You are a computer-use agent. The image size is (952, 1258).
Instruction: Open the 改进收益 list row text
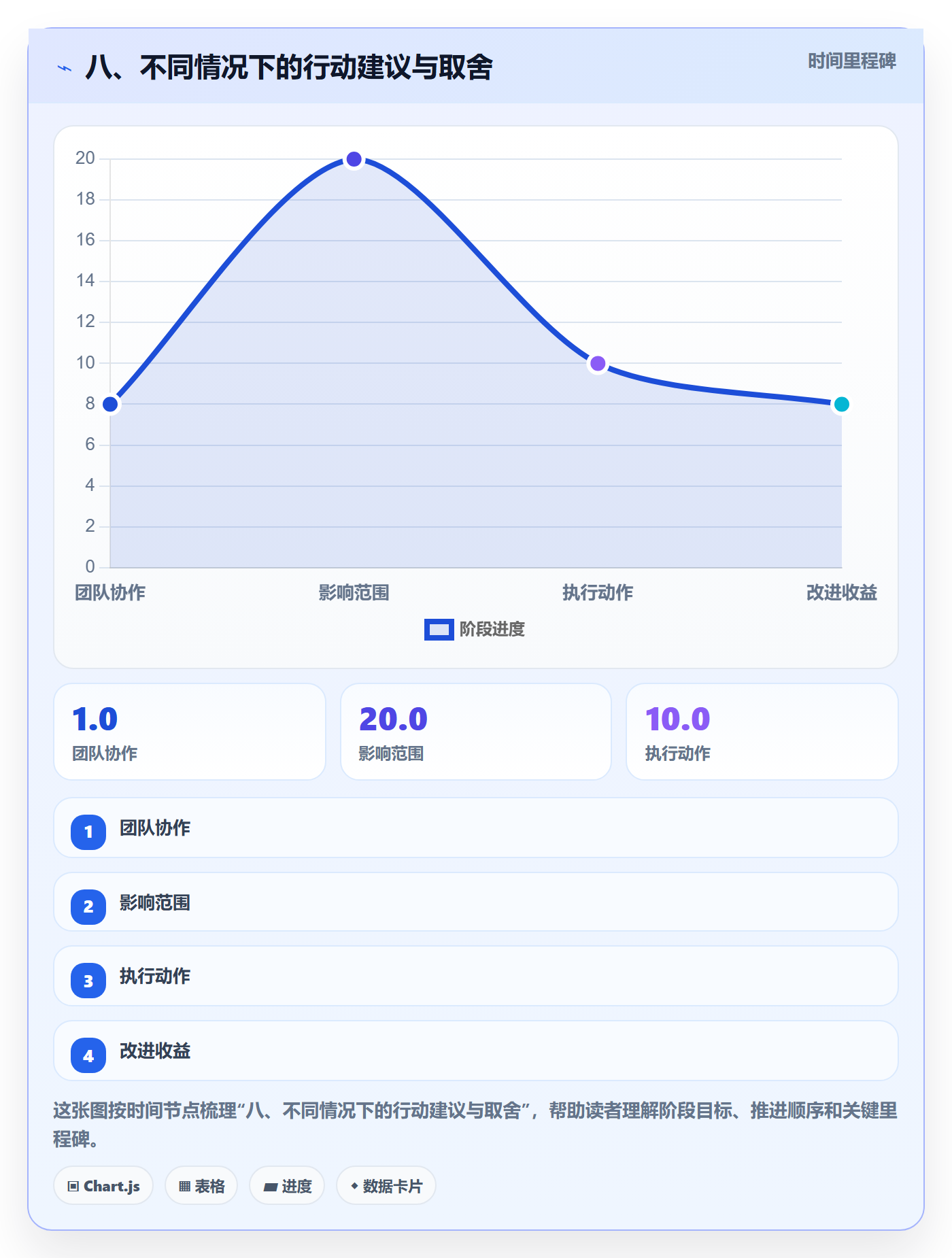(x=155, y=1051)
